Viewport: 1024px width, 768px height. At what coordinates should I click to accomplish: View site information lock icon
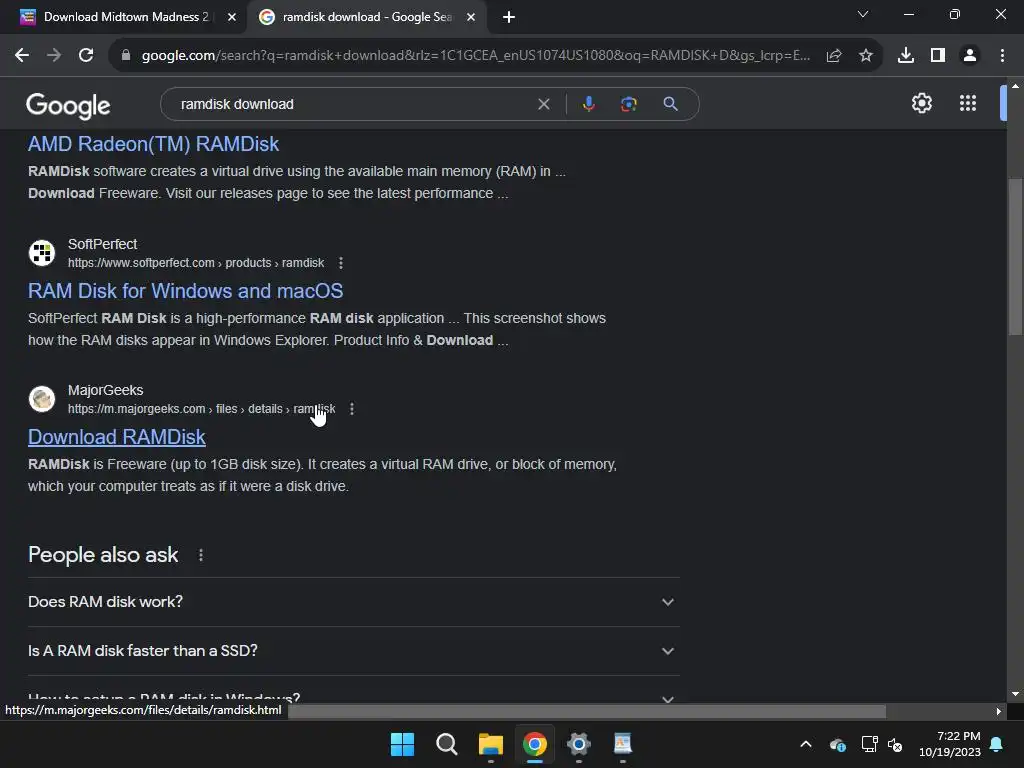click(126, 56)
